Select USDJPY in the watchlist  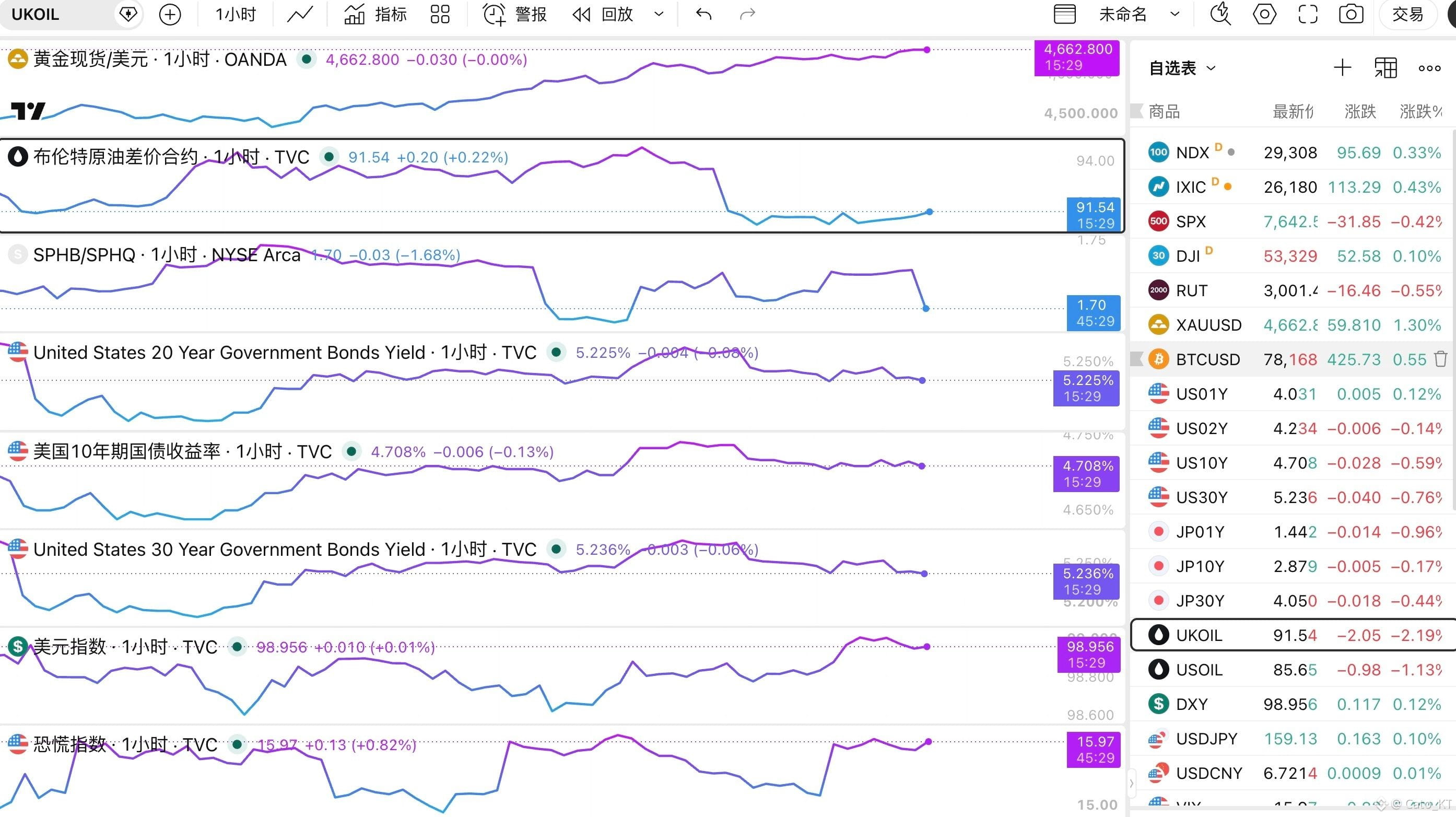tap(1292, 739)
